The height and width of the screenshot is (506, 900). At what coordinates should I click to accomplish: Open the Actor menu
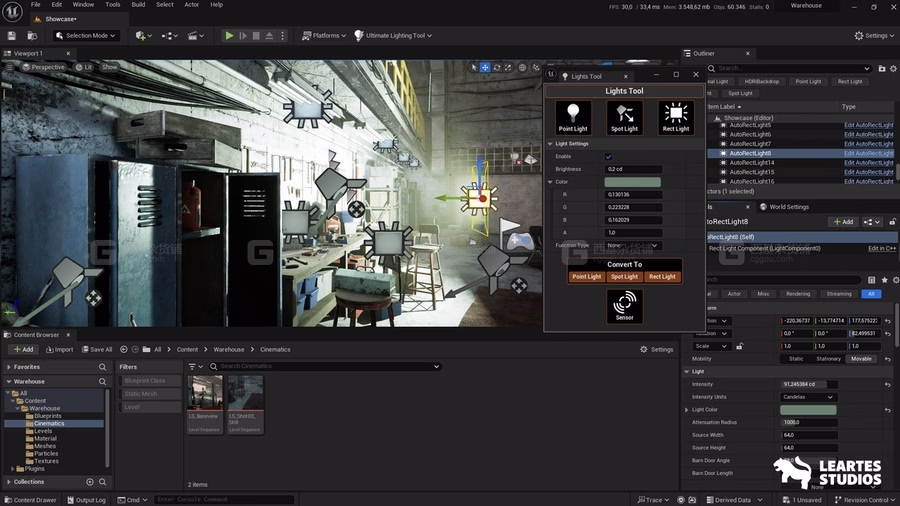(x=192, y=5)
